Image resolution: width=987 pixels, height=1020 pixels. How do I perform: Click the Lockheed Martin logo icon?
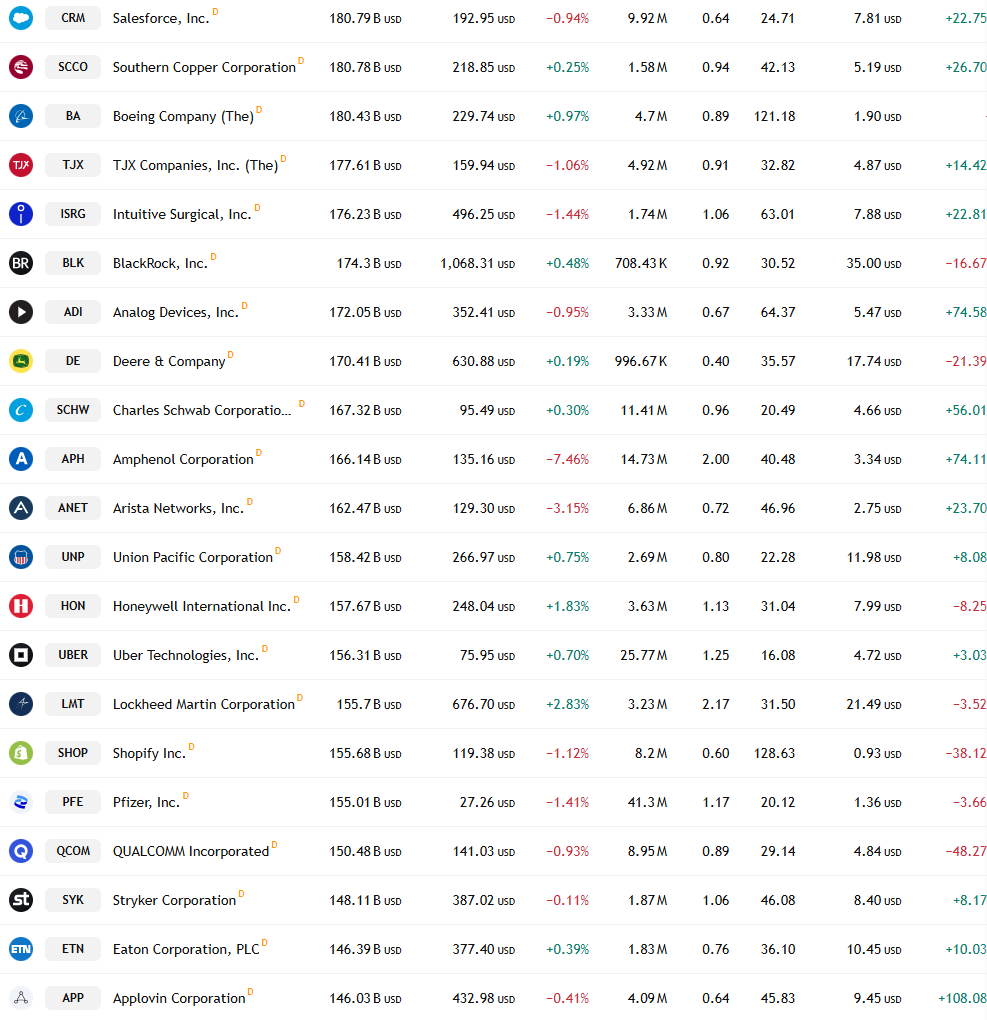point(21,704)
